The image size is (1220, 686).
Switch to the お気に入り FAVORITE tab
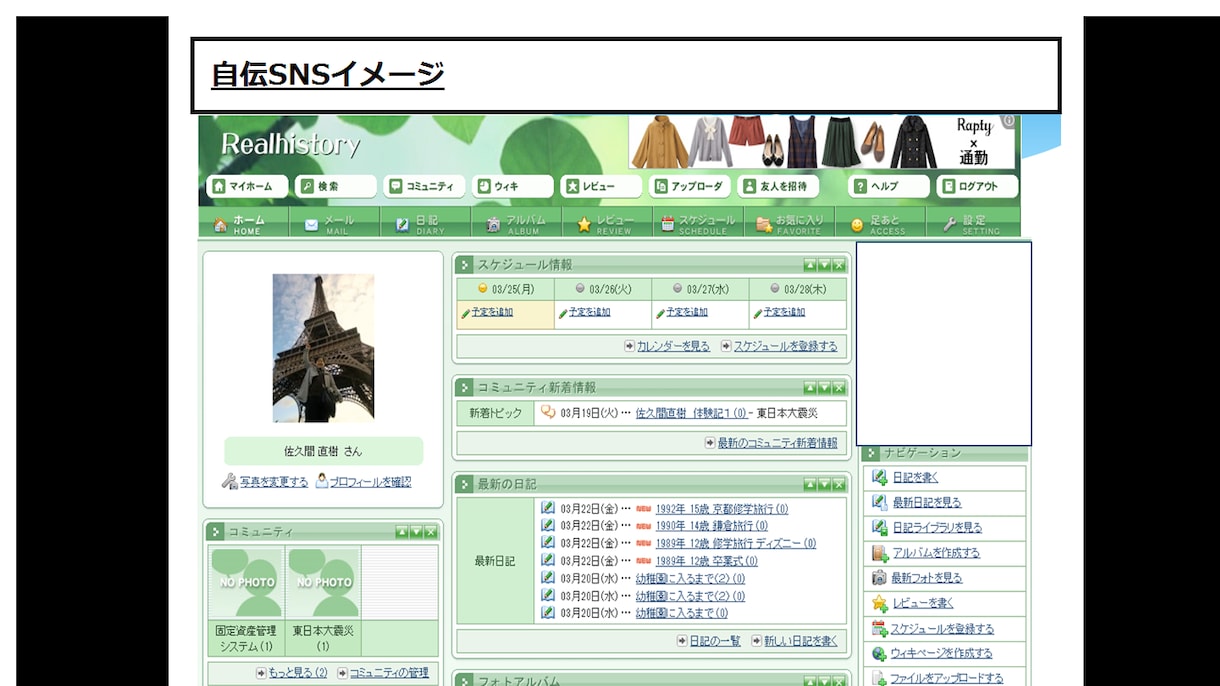click(789, 224)
